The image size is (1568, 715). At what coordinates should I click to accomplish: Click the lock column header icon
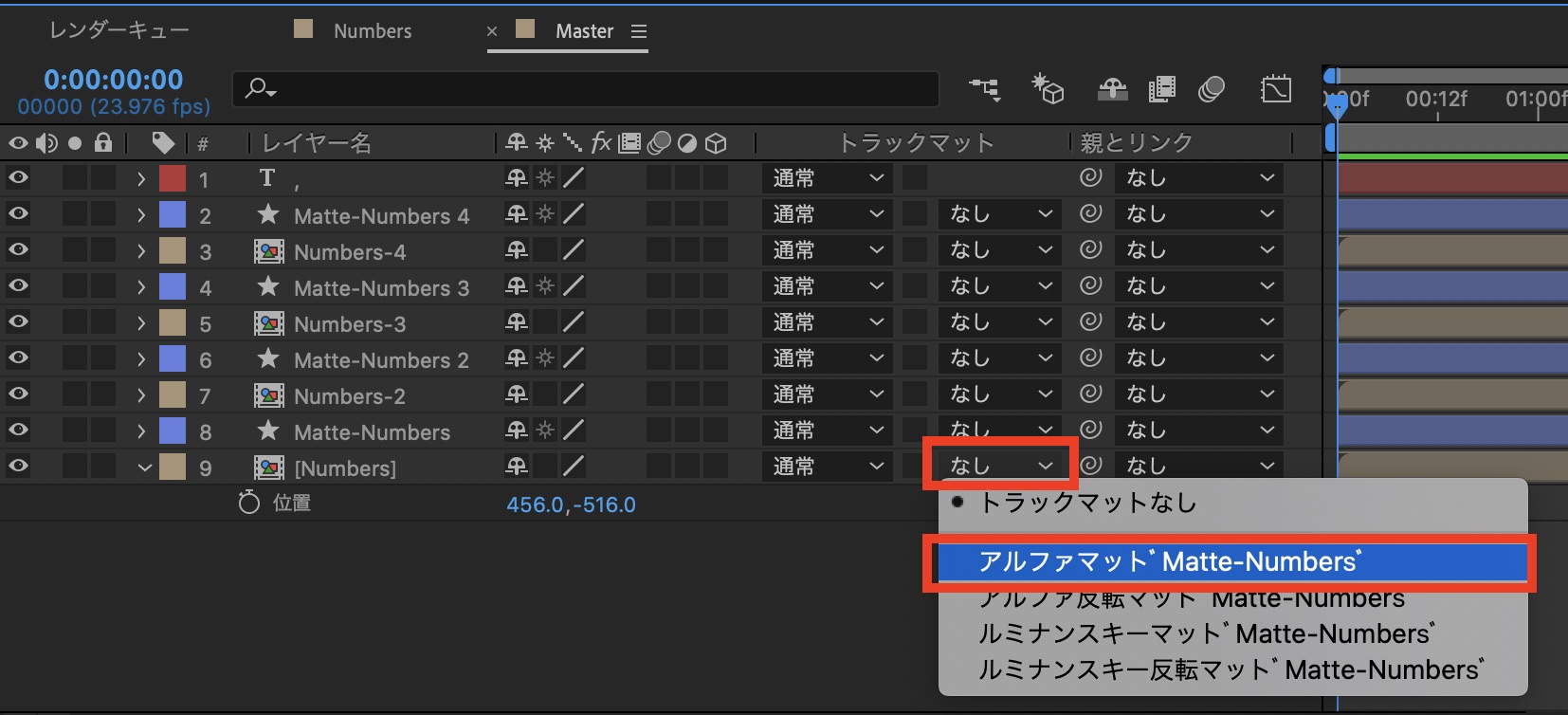coord(103,143)
